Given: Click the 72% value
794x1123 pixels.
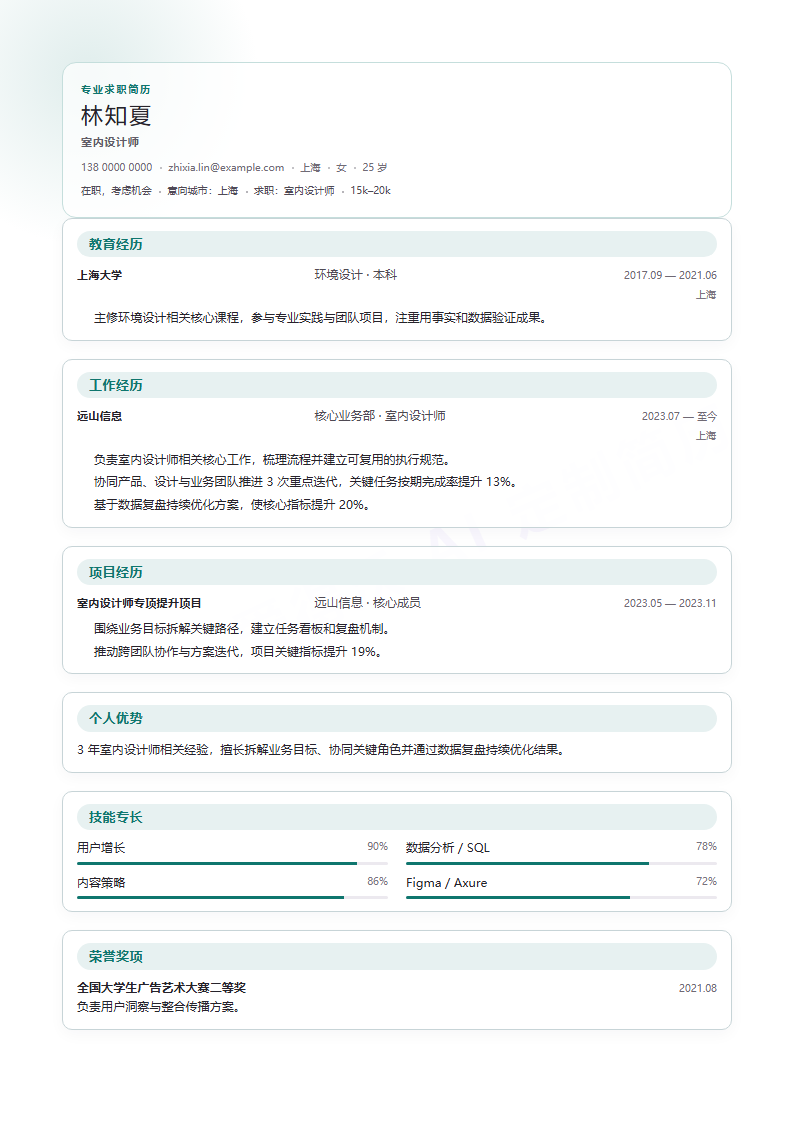Looking at the screenshot, I should [706, 882].
